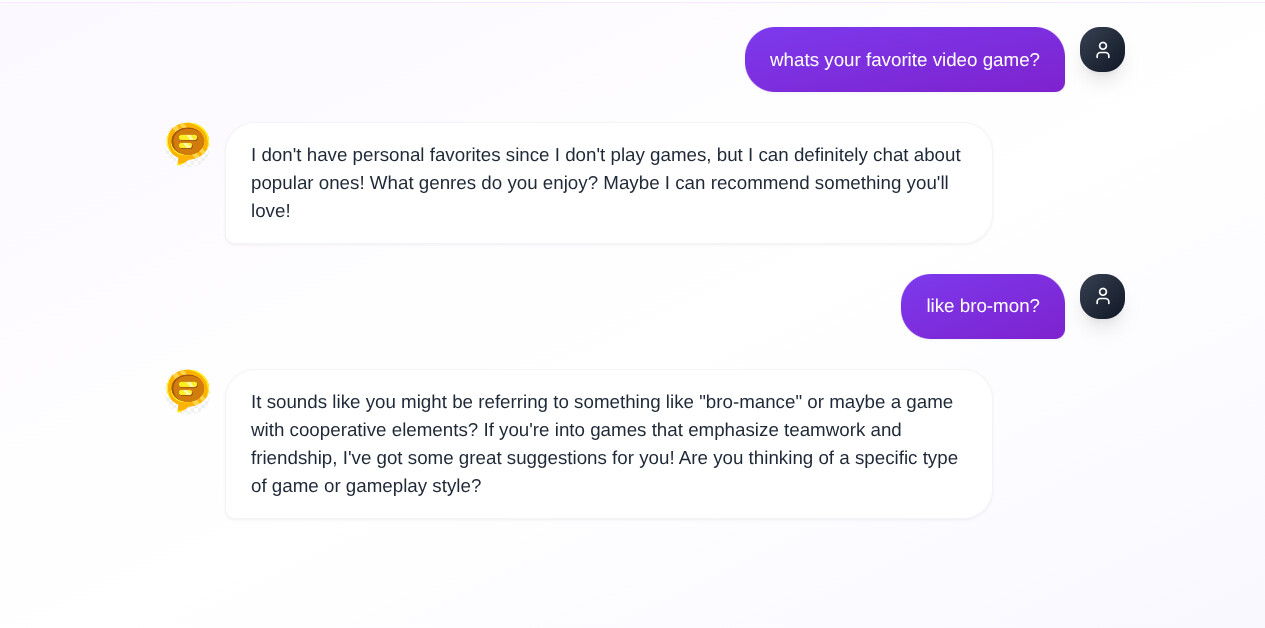Select the "whats your favorite video game?" message bubble
Screen dimensions: 1265x628
tap(904, 60)
